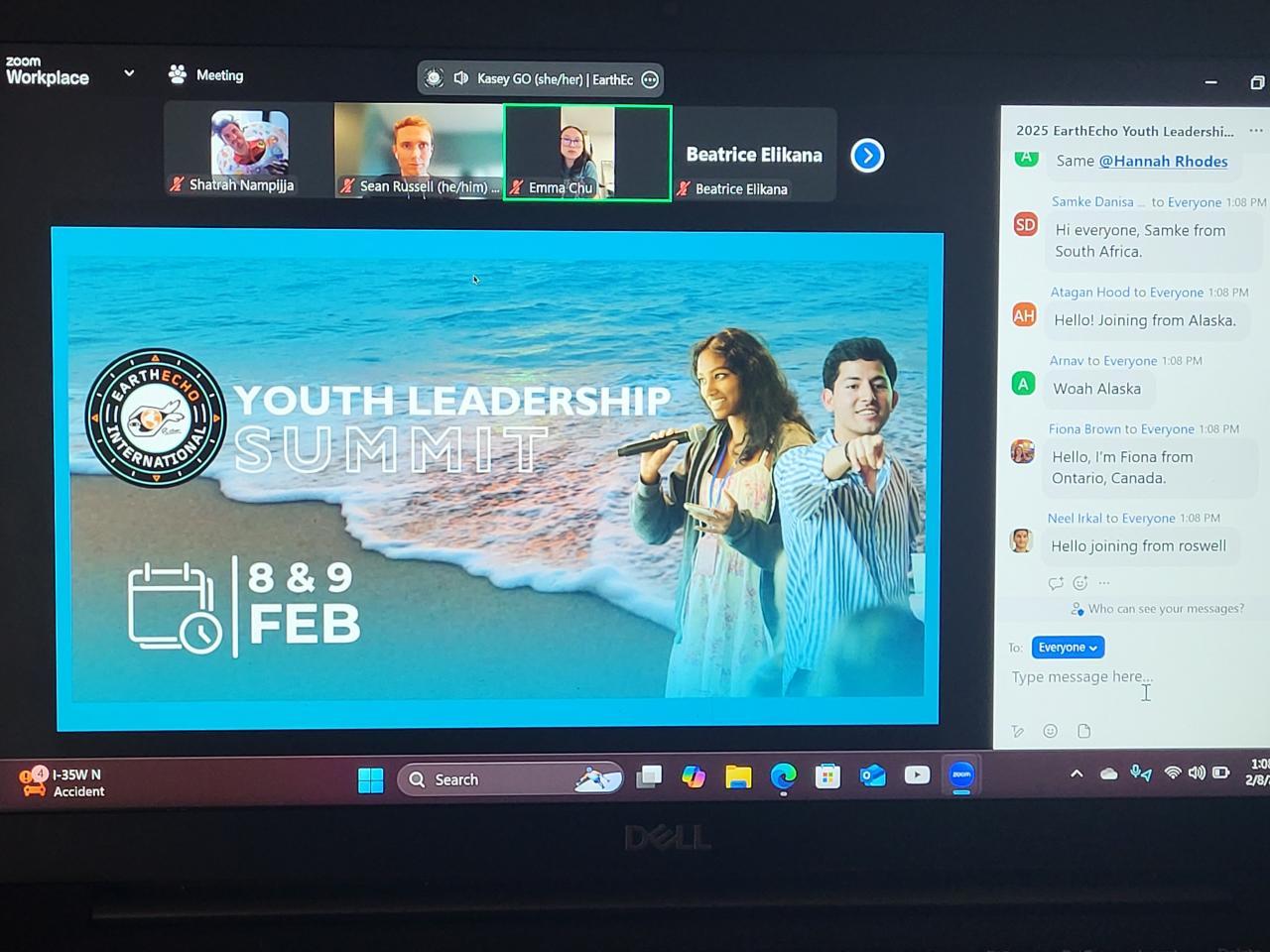Open the @Hannah Rhodes mention link
Viewport: 1270px width, 952px height.
[1163, 161]
